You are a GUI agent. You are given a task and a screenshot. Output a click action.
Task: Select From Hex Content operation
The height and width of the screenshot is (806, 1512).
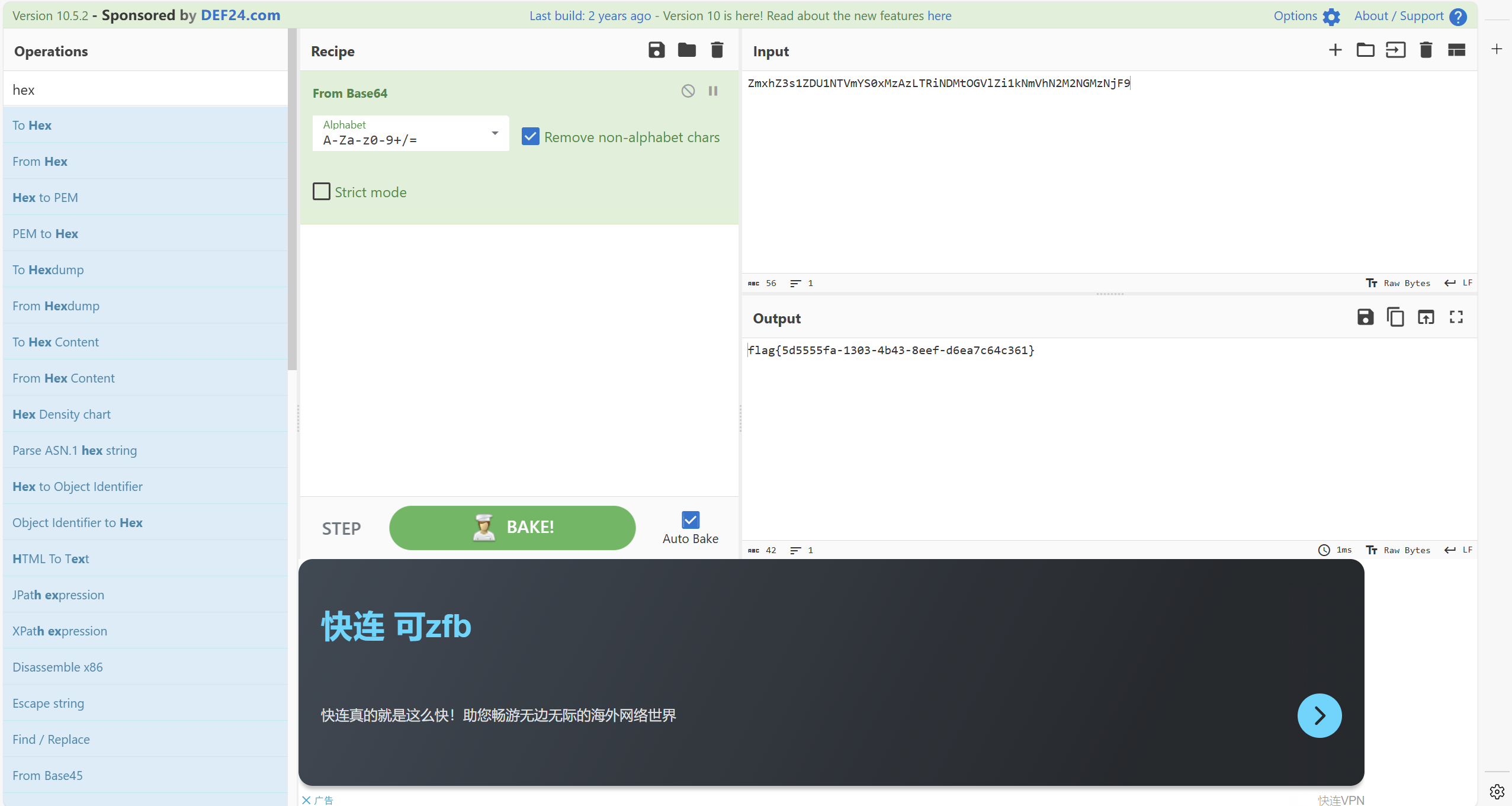145,378
